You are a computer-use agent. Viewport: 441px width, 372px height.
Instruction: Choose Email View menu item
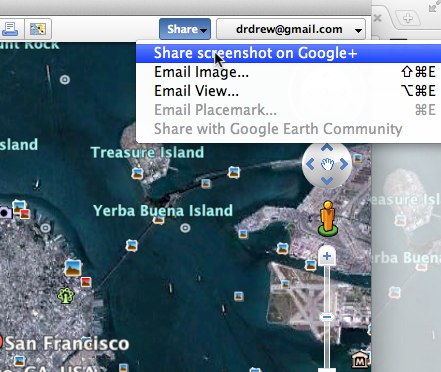pyautogui.click(x=288, y=91)
